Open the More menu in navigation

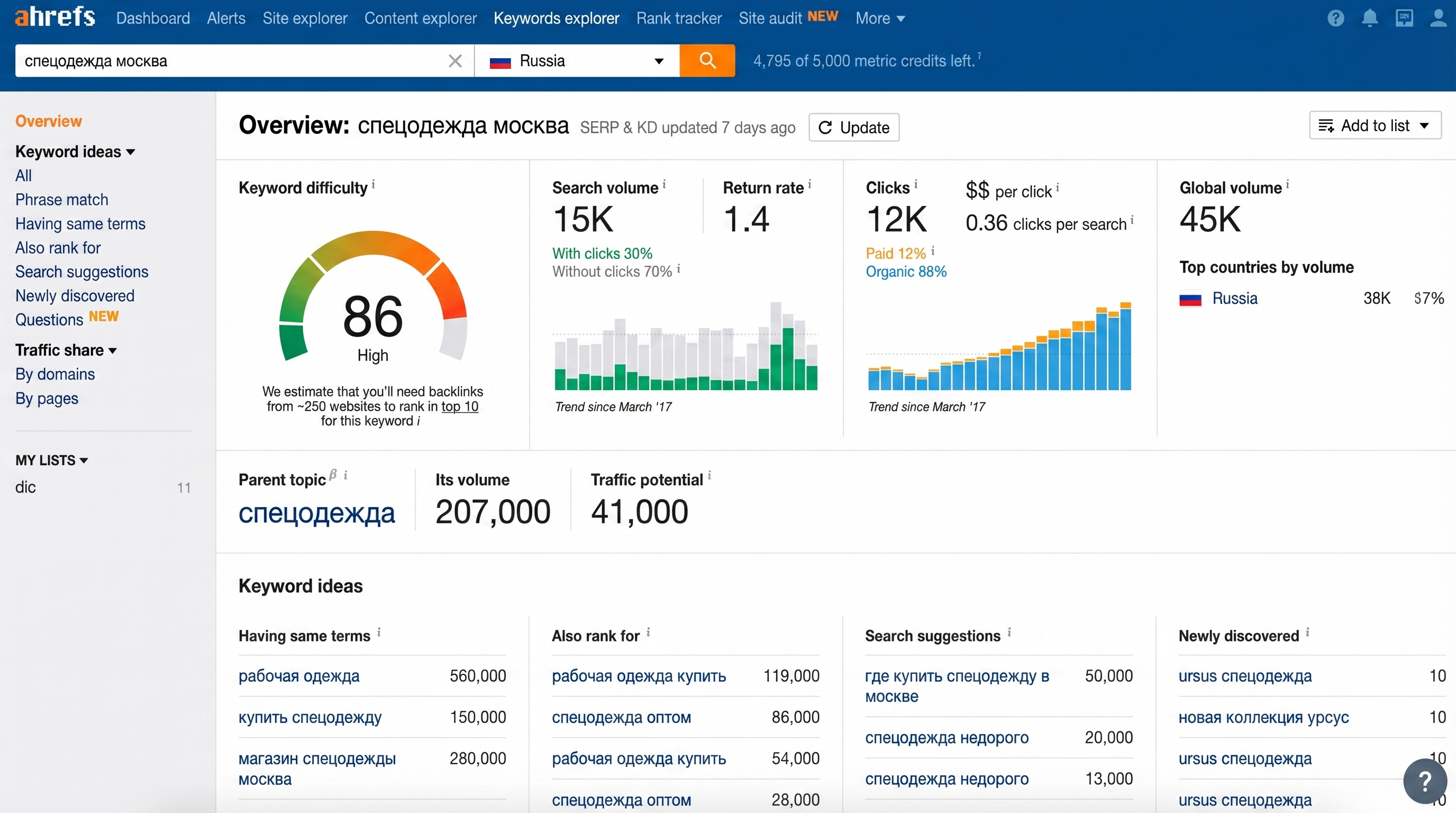880,18
